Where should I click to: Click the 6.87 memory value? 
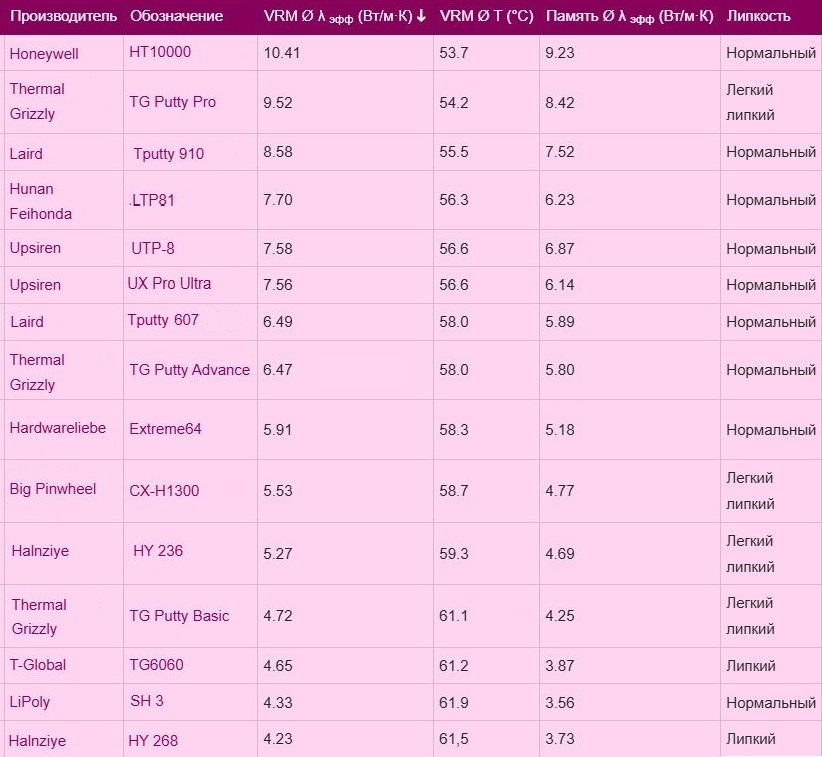pyautogui.click(x=560, y=248)
